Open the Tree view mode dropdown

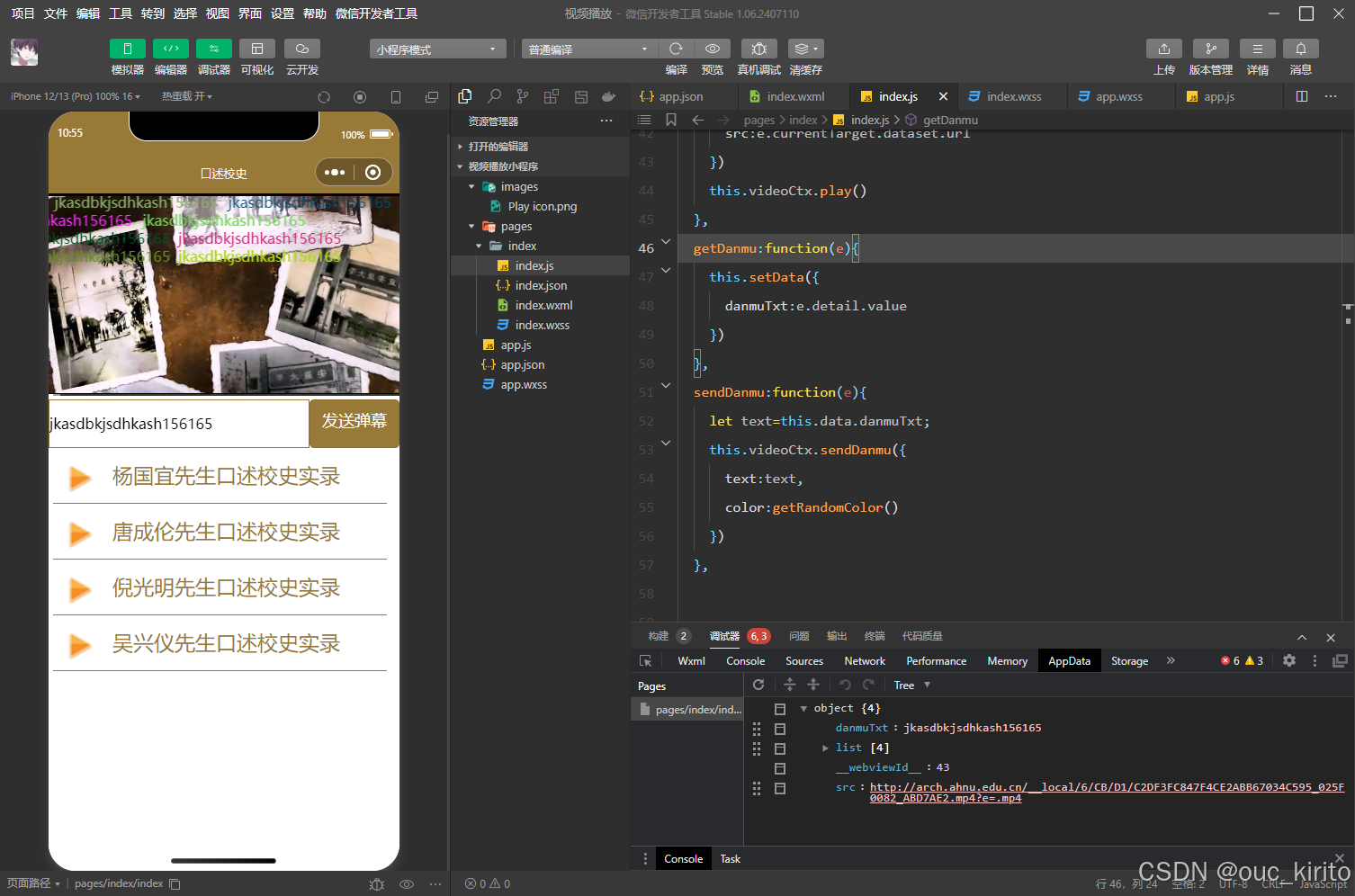912,685
